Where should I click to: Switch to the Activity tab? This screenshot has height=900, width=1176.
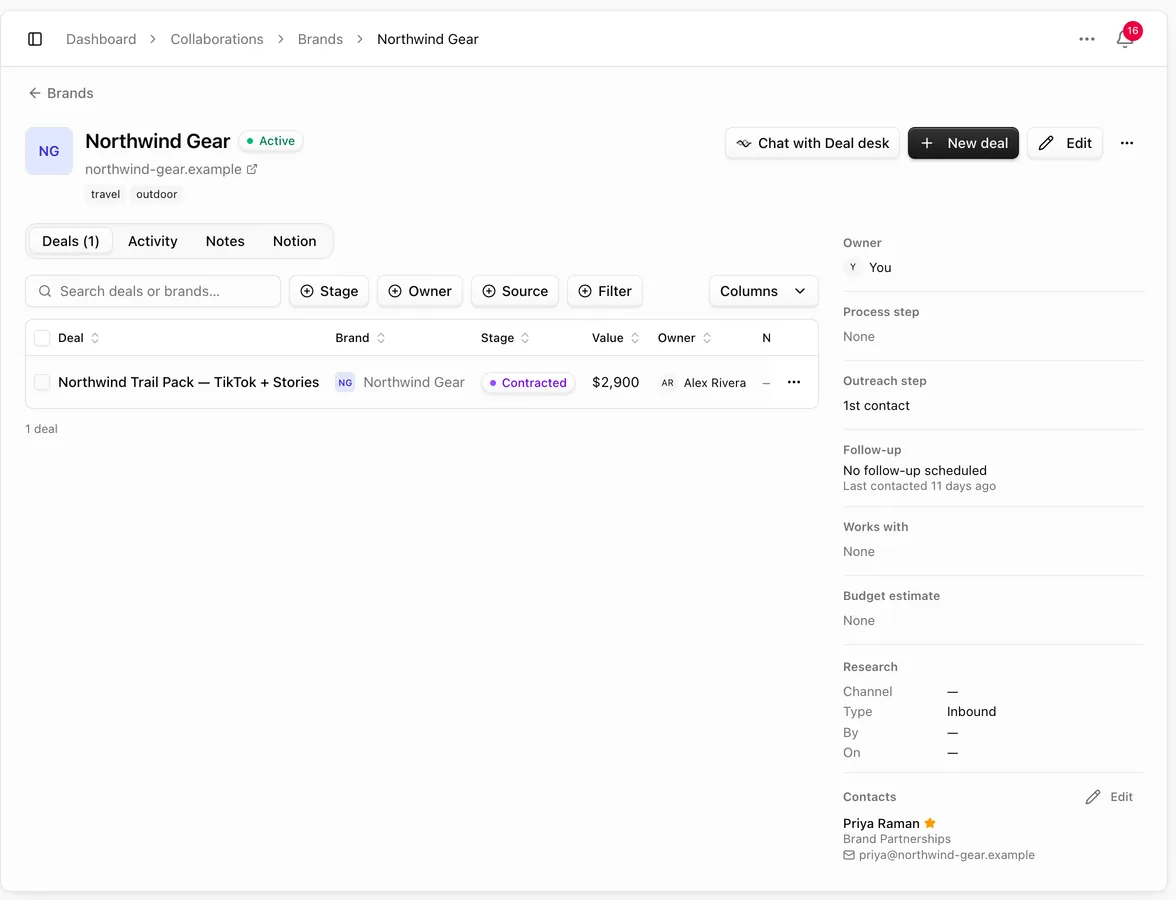(x=153, y=242)
